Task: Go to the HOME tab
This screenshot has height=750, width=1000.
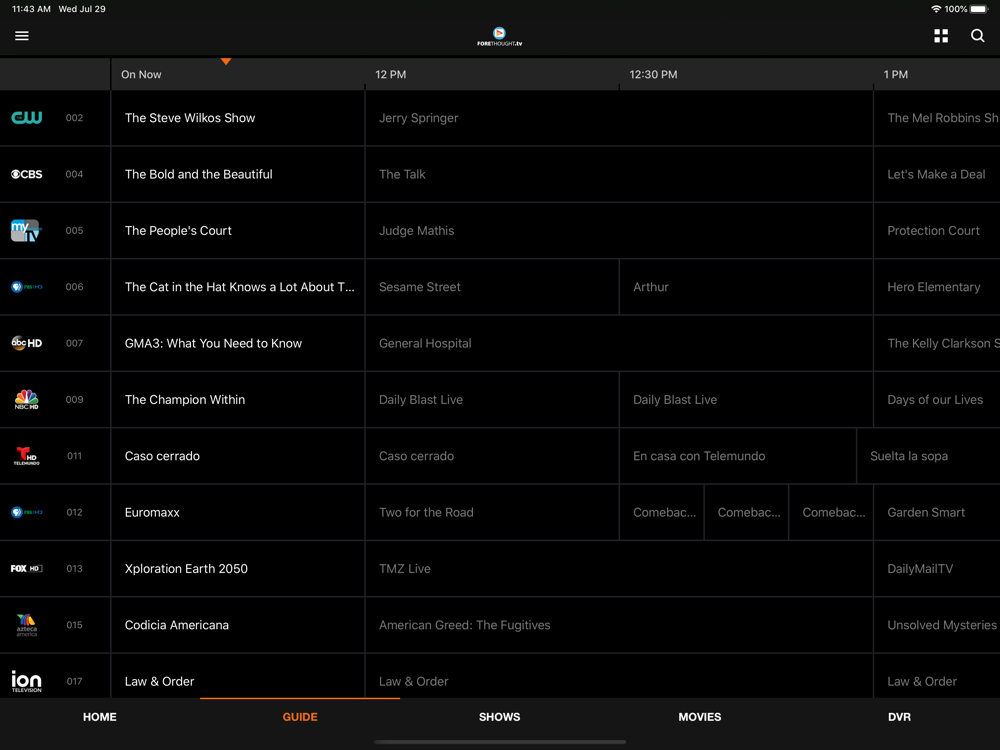Action: 99,717
